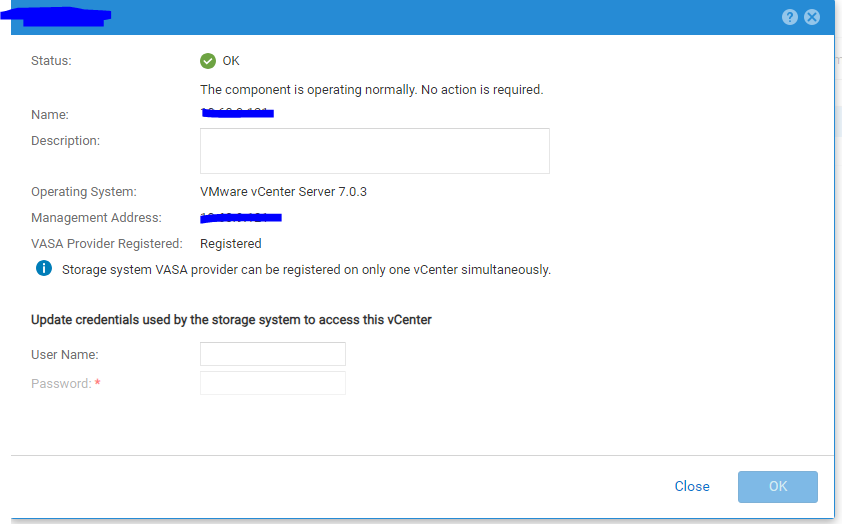Click the Close link at the bottom
The image size is (842, 524).
coord(692,487)
